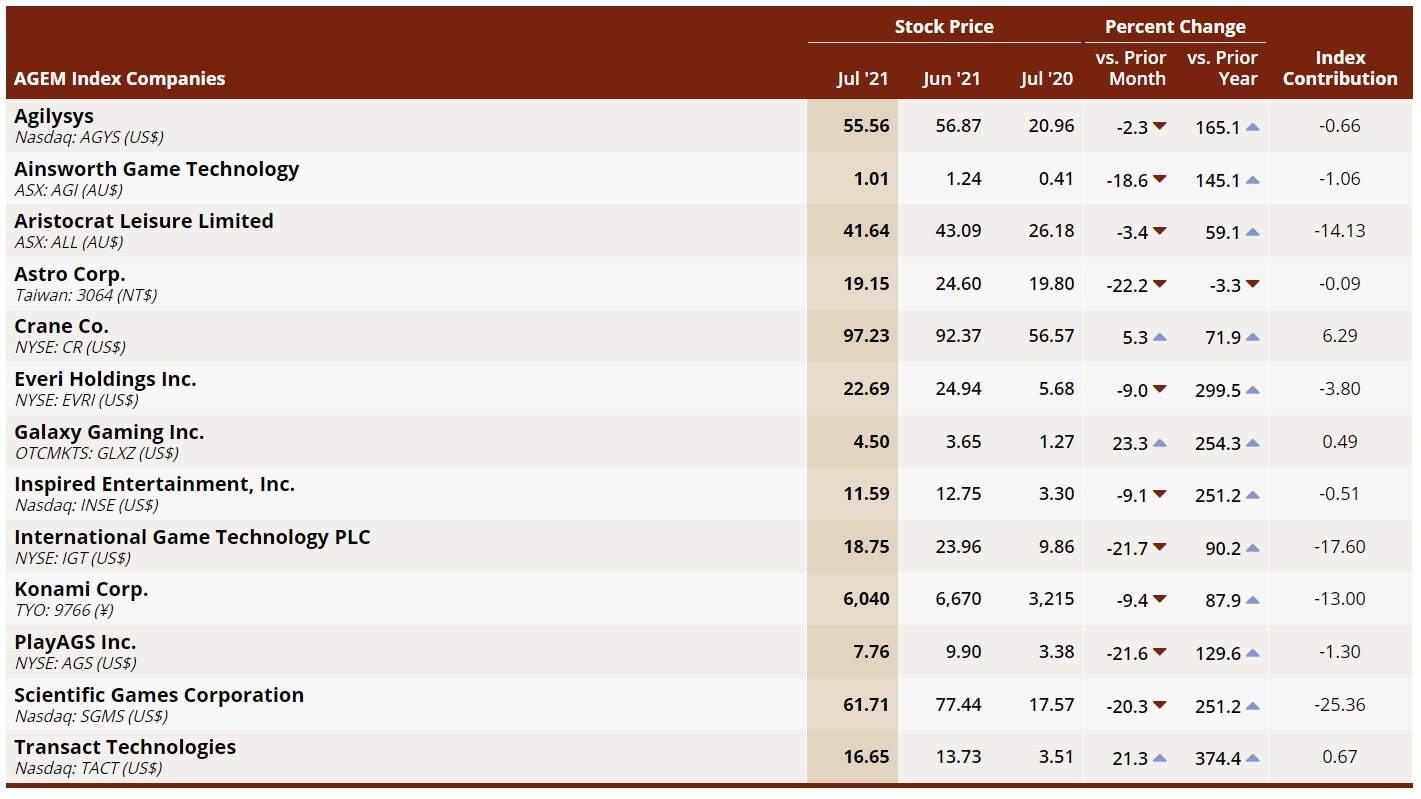Click the up arrow beside Crane Co. 5.3

coord(1159,337)
